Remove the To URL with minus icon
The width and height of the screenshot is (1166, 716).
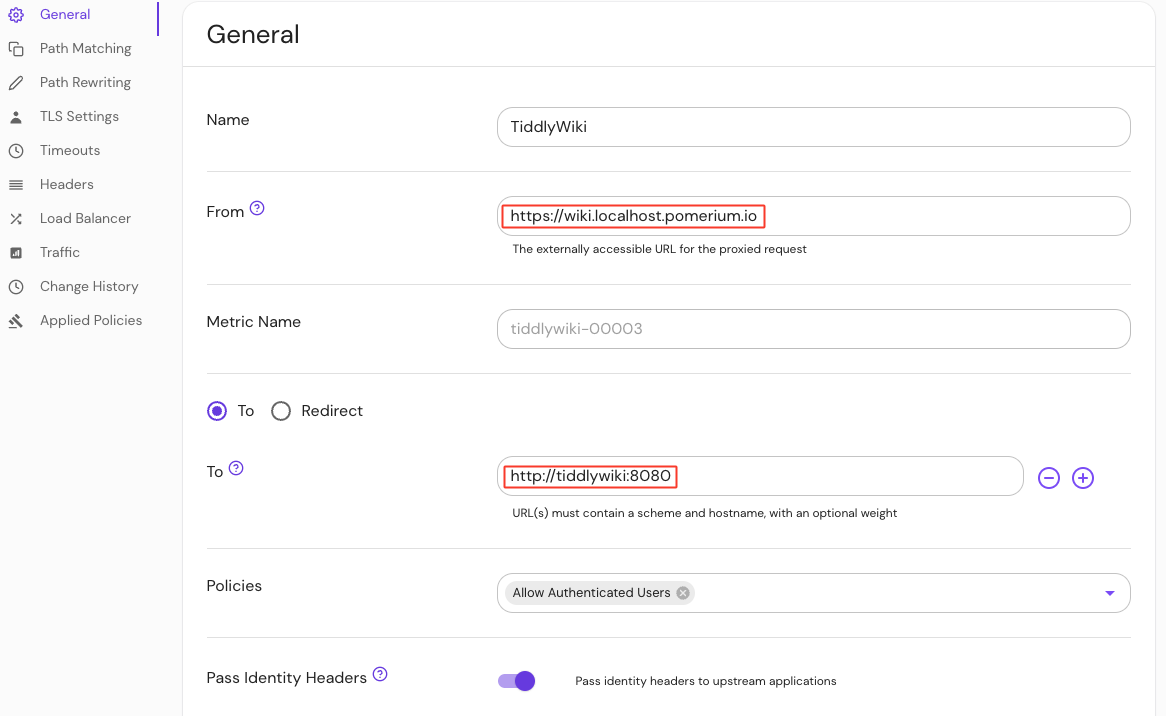click(x=1049, y=478)
